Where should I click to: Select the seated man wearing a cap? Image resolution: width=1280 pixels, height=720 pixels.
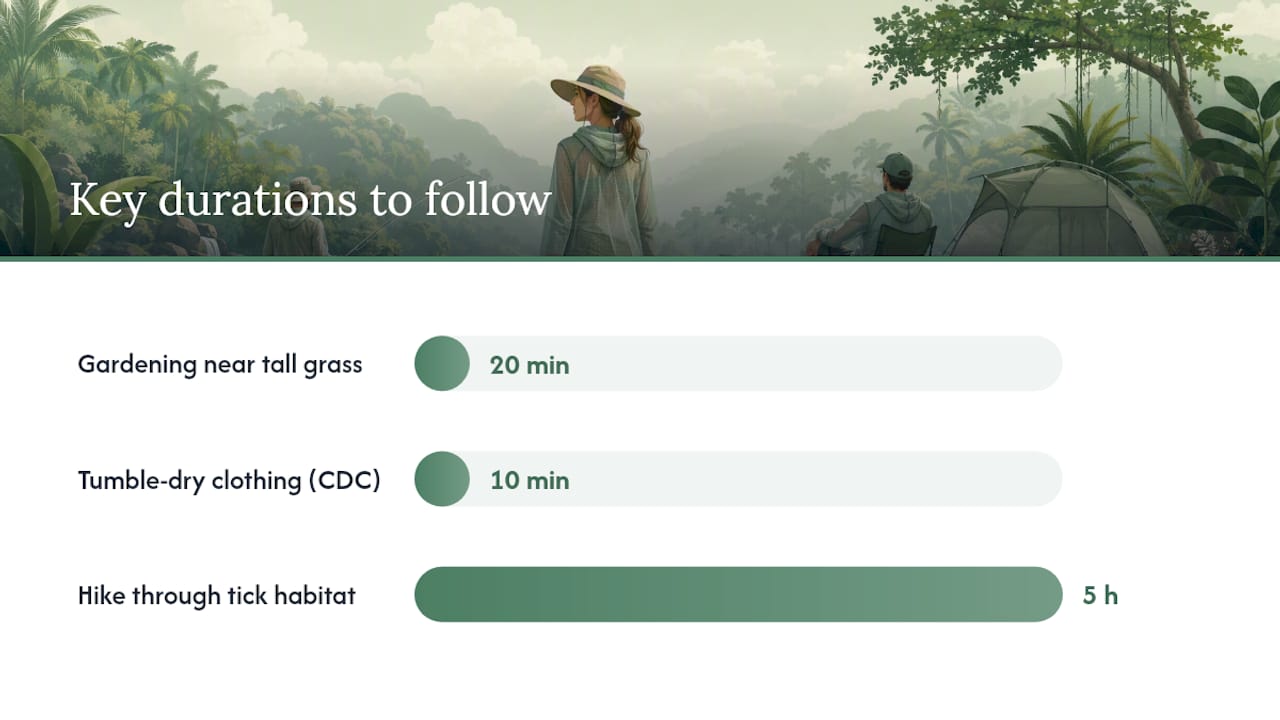[x=880, y=205]
